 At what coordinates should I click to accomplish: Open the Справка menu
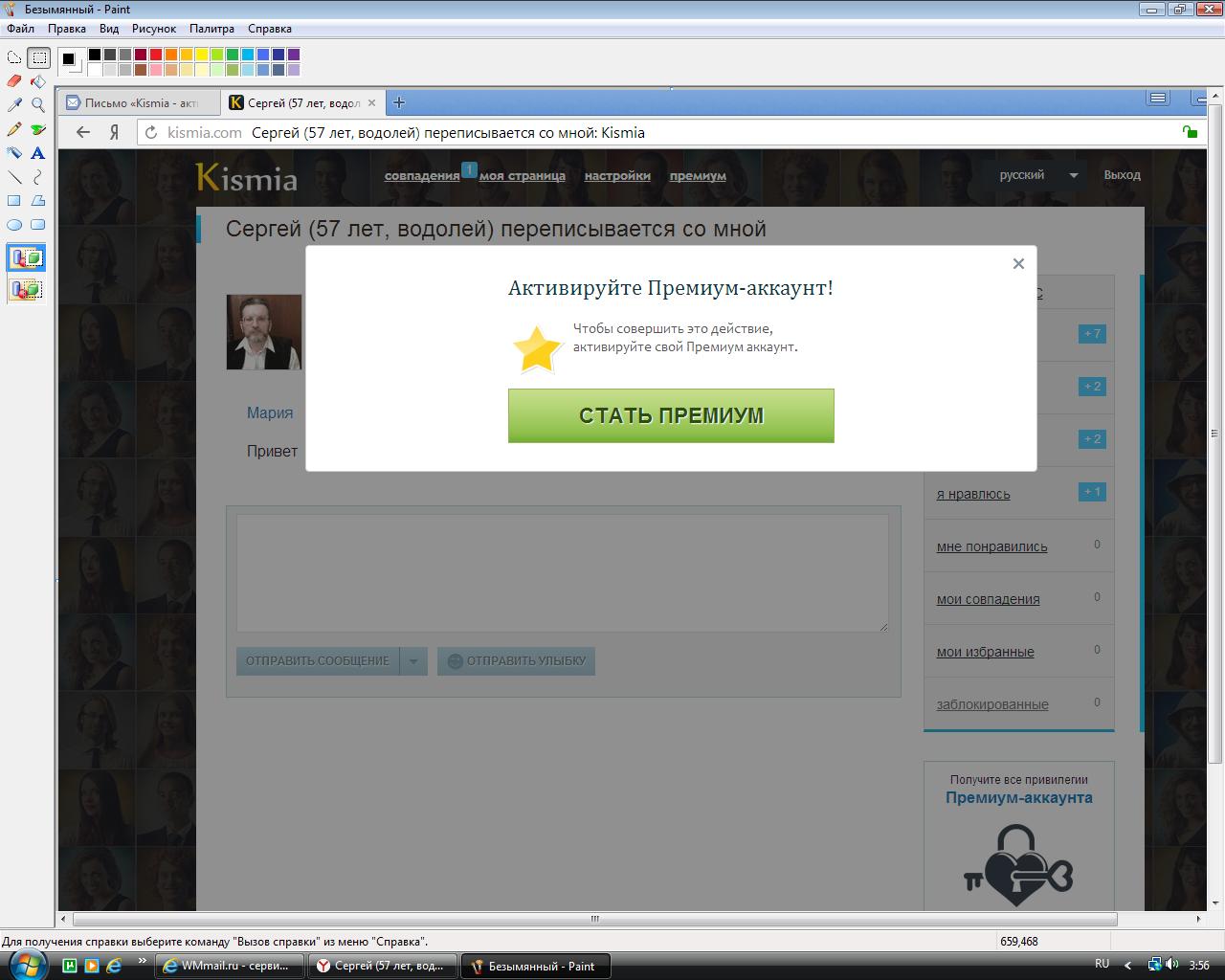pos(270,29)
